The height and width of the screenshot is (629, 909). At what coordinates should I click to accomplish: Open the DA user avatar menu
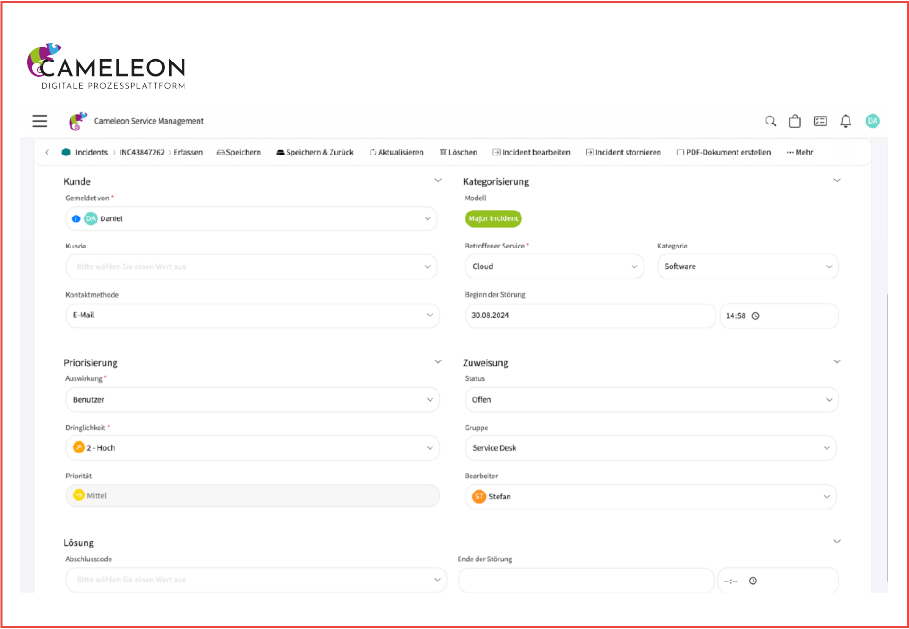pyautogui.click(x=872, y=121)
